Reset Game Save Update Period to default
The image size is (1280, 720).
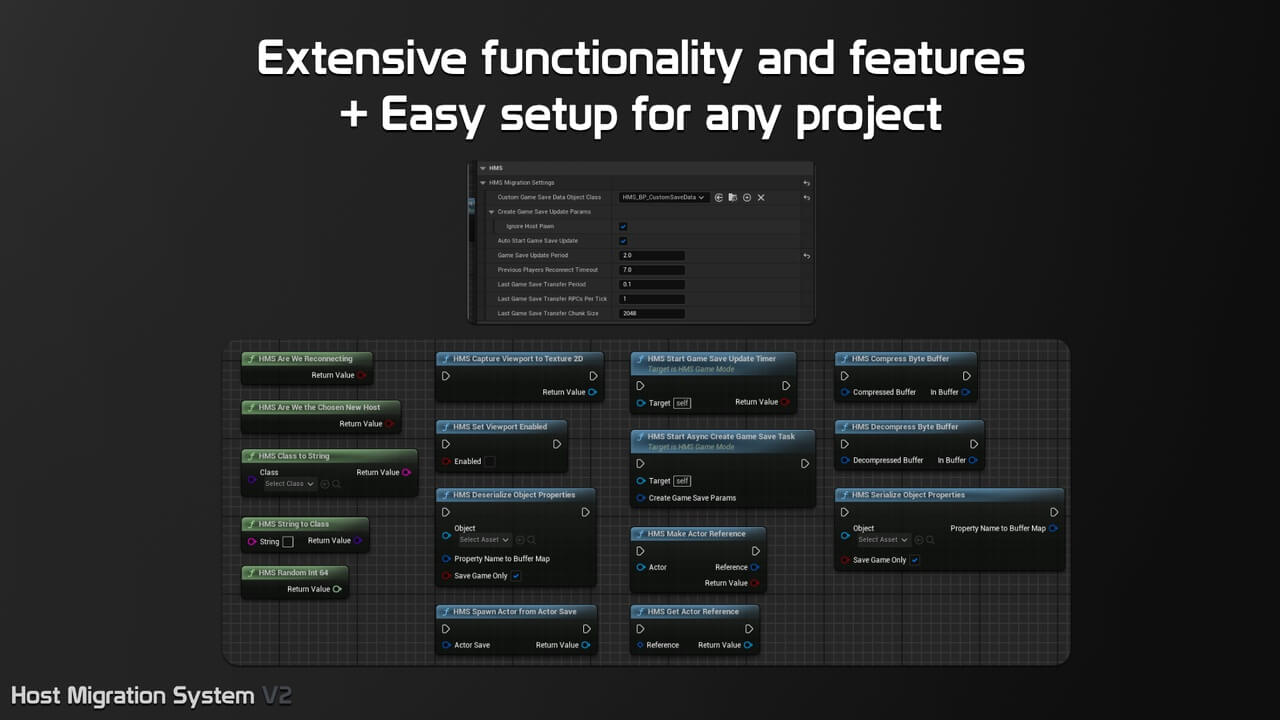click(806, 256)
